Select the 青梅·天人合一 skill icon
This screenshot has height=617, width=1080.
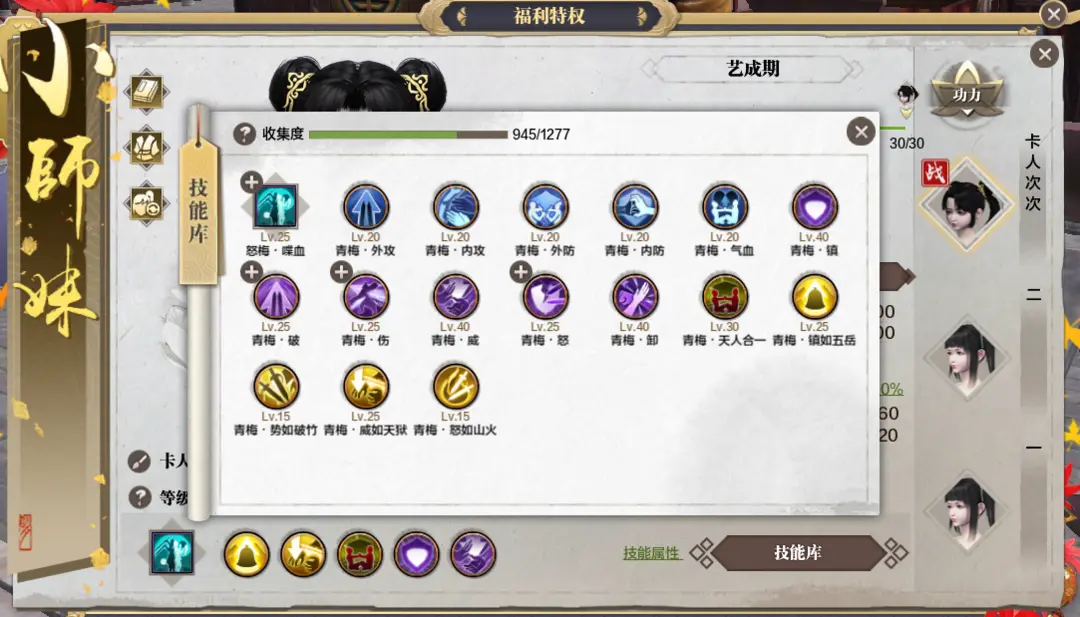[x=725, y=296]
